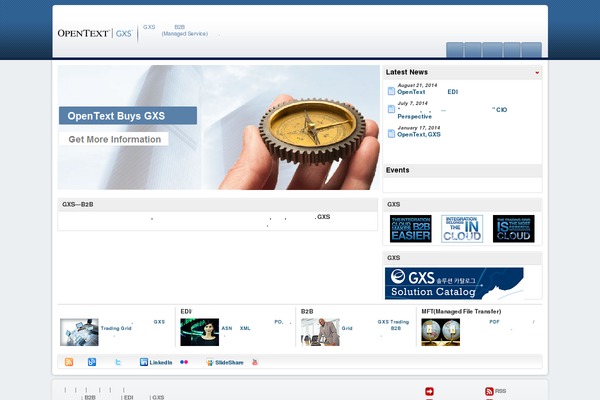600x400 pixels.
Task: Click the Trading Grid text link
Action: tap(116, 328)
